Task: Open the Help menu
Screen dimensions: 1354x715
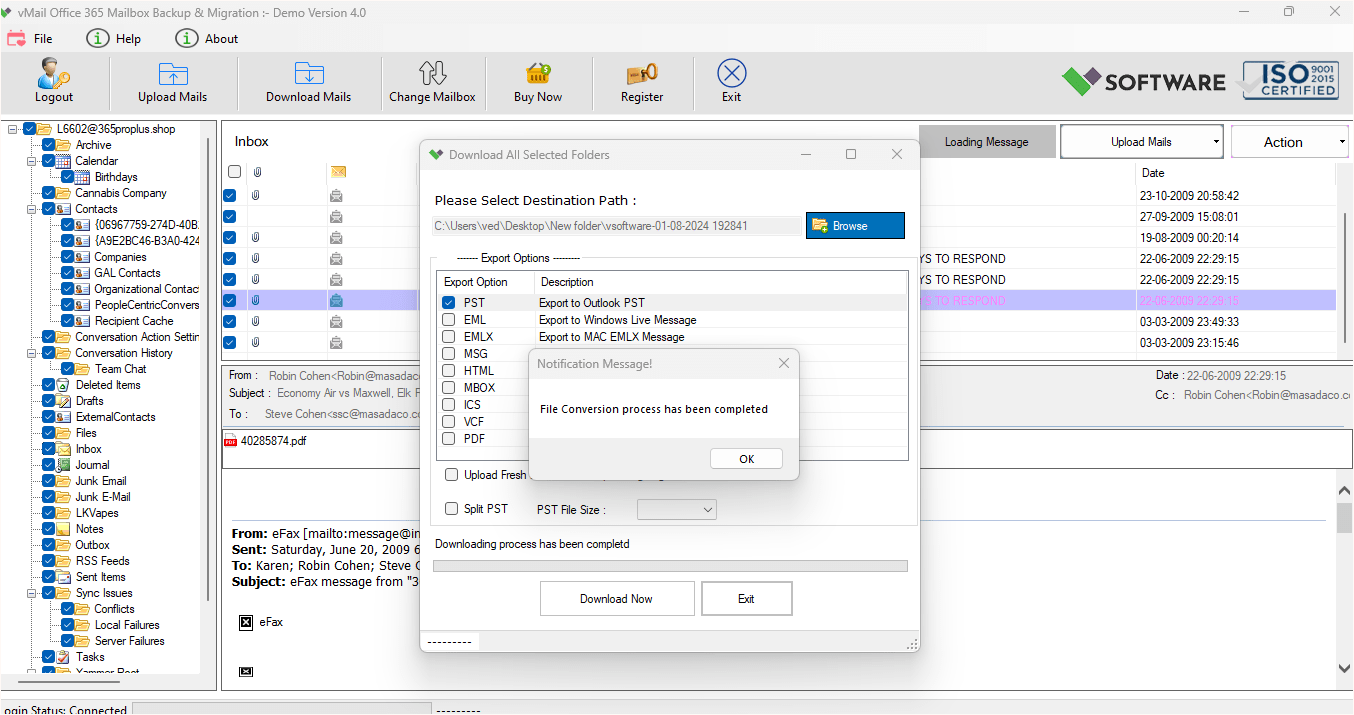Action: (114, 38)
